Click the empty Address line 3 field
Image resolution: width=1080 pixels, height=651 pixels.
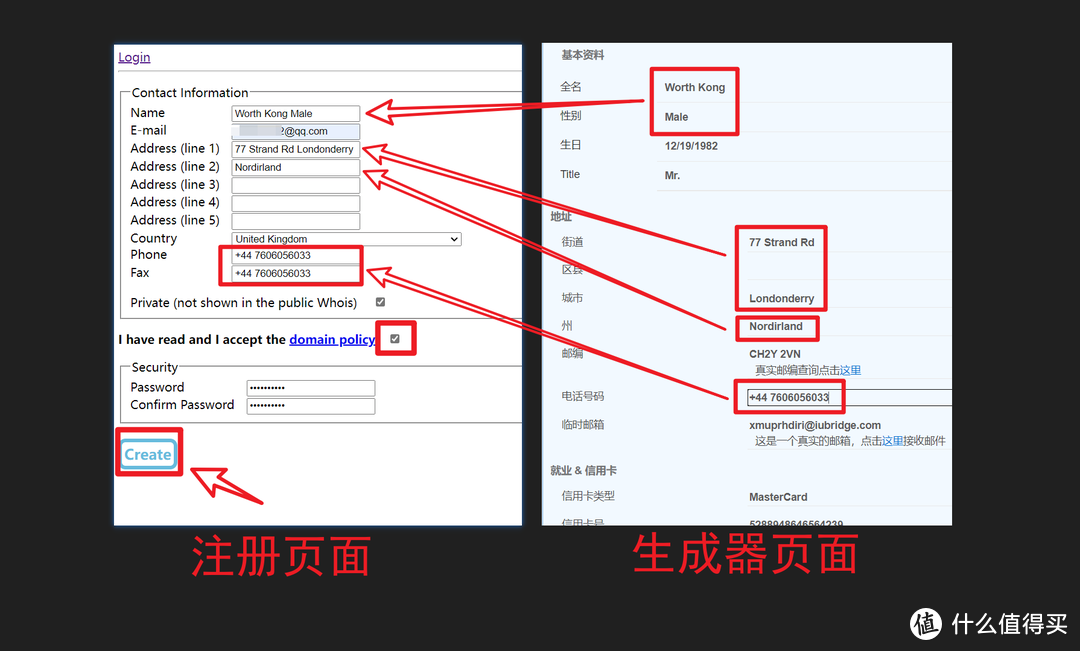[295, 185]
